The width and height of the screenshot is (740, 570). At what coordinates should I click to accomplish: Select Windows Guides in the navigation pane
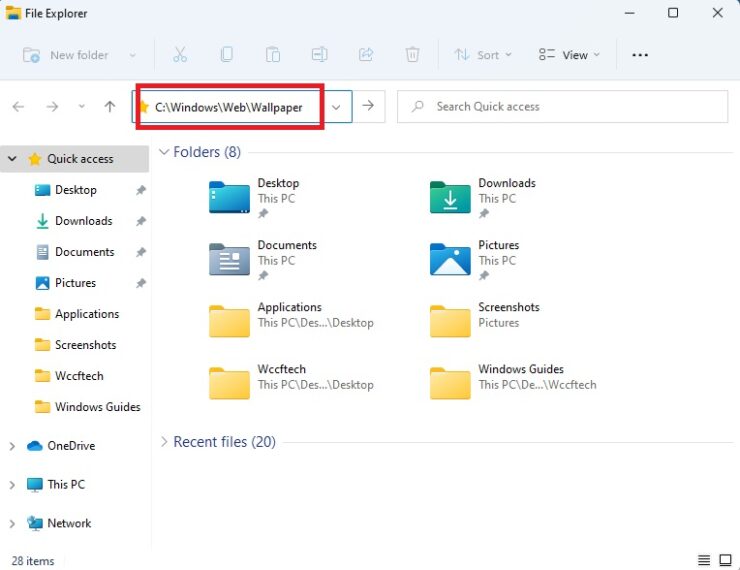click(x=97, y=407)
